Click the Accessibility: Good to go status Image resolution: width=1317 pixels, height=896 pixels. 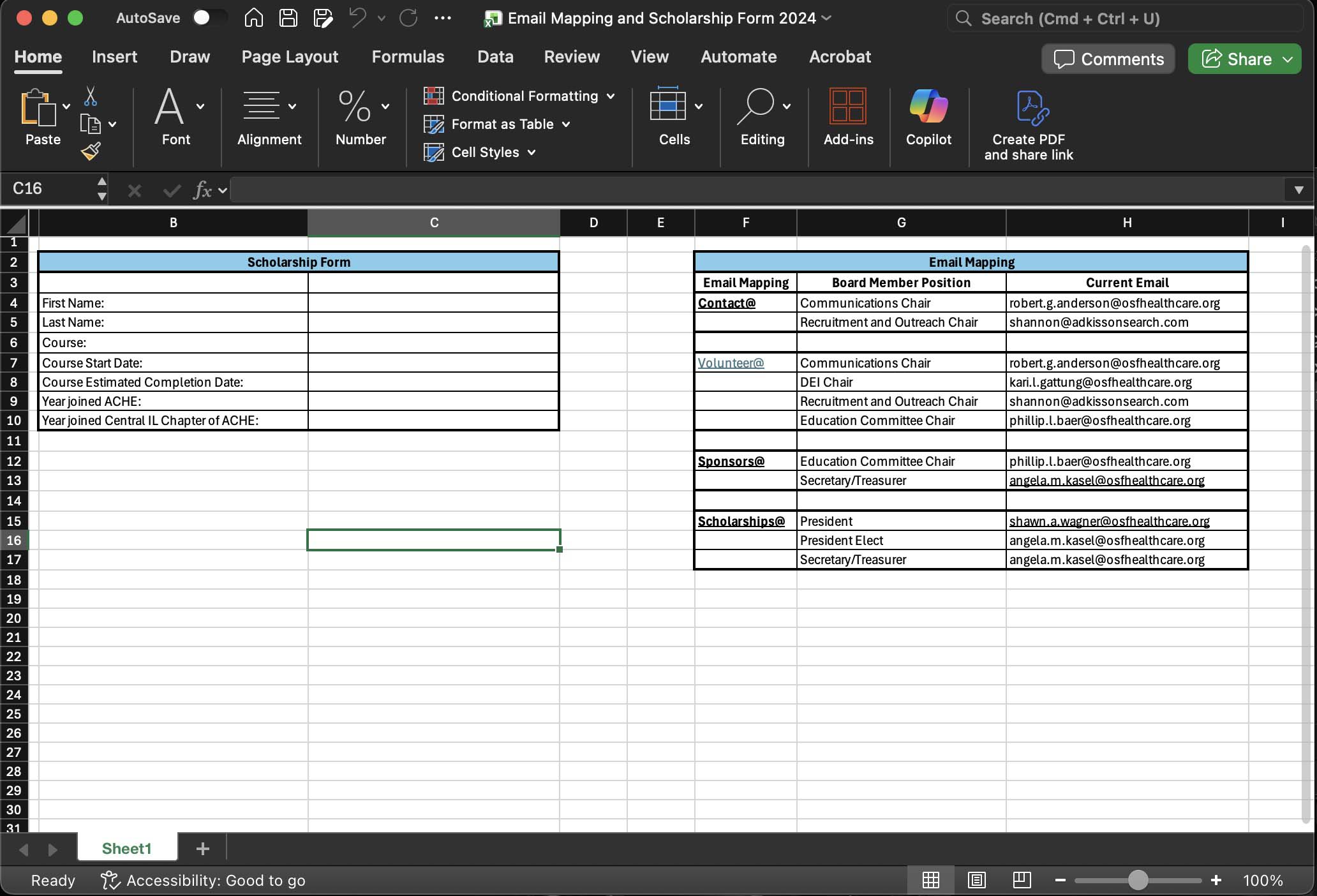pos(203,881)
